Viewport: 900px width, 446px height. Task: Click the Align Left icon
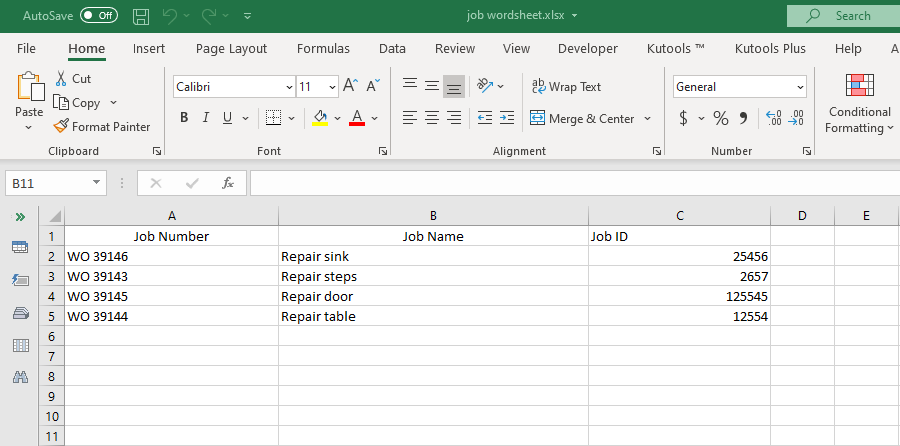(409, 118)
